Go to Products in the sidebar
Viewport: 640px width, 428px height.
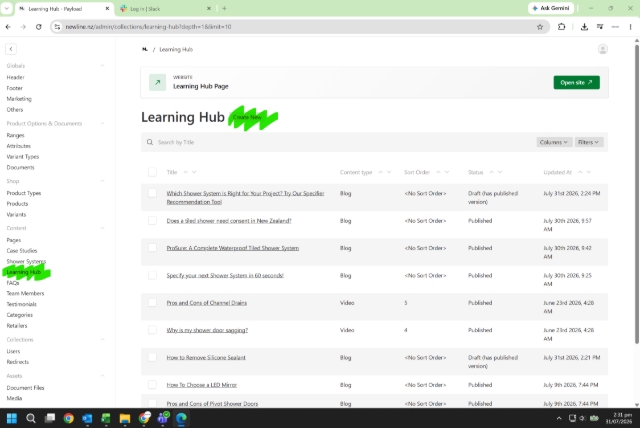click(17, 204)
